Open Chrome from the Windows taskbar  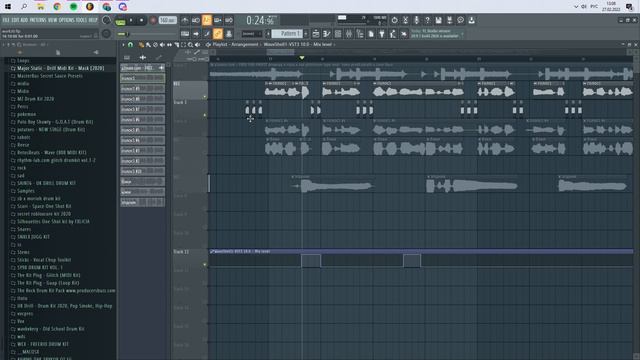(x=57, y=7)
